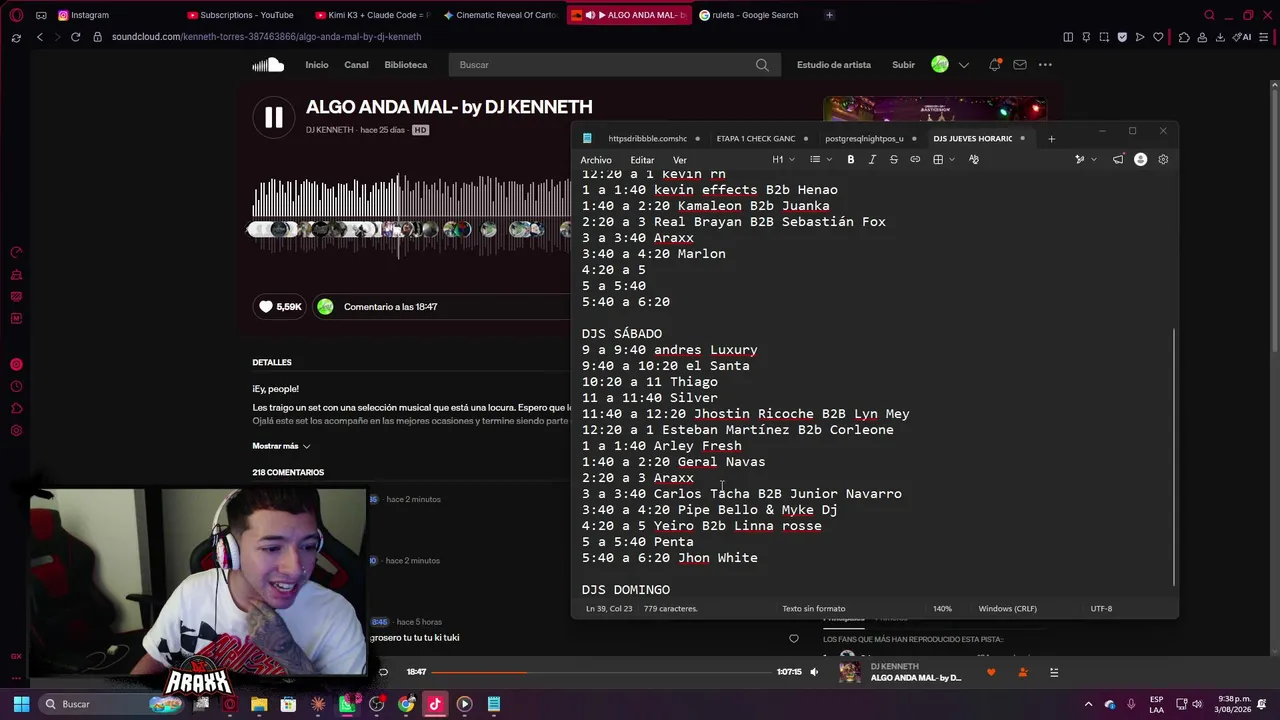Follow the artist from the bottom player
Screen dimensions: 1280x720
tap(1022, 672)
